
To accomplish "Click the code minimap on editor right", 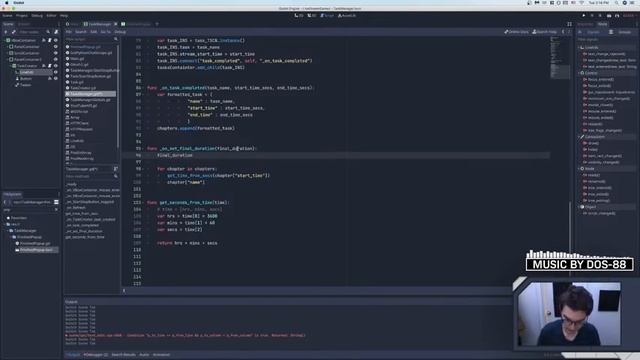I will (559, 57).
